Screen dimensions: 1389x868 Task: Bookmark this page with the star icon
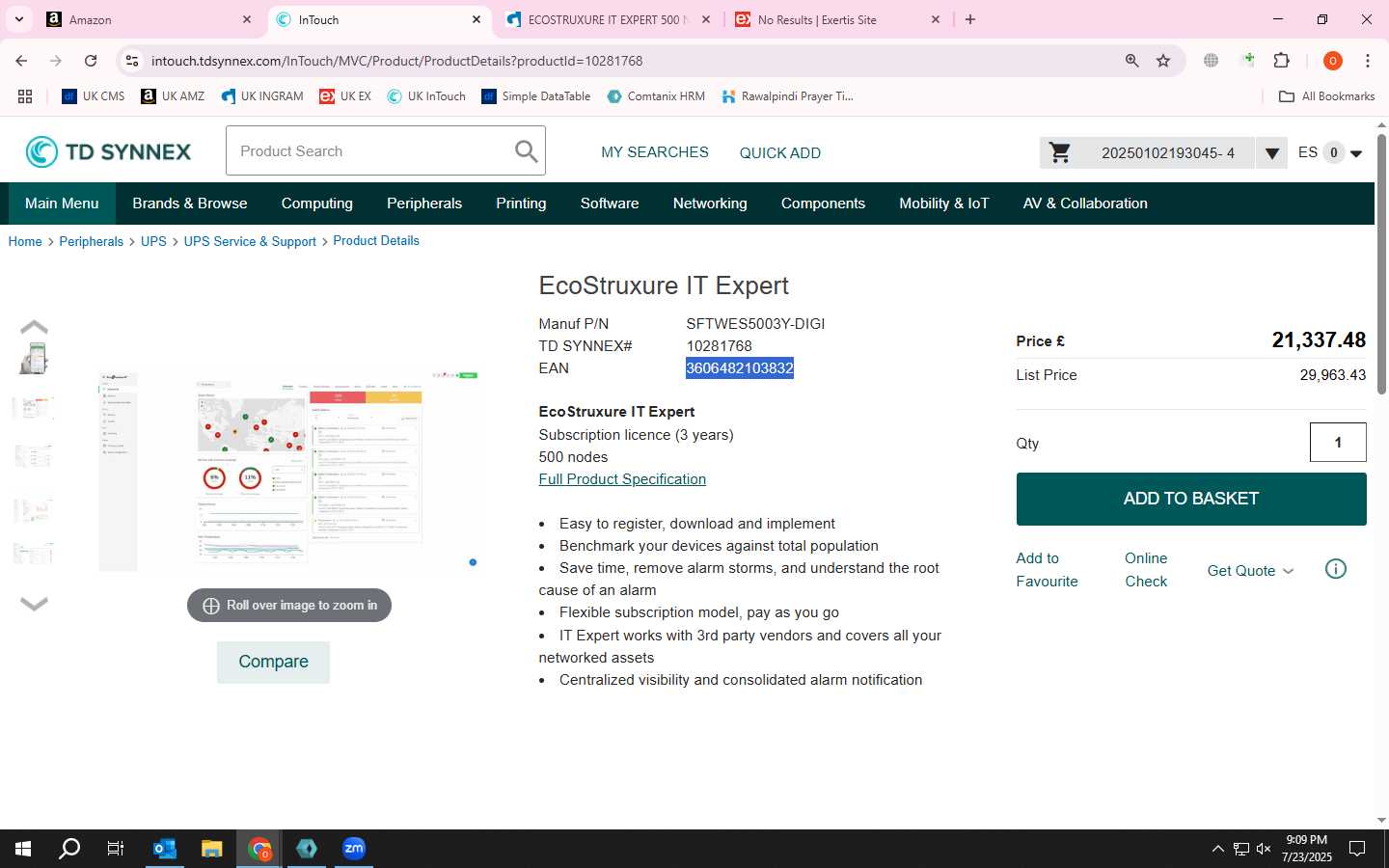[x=1163, y=61]
